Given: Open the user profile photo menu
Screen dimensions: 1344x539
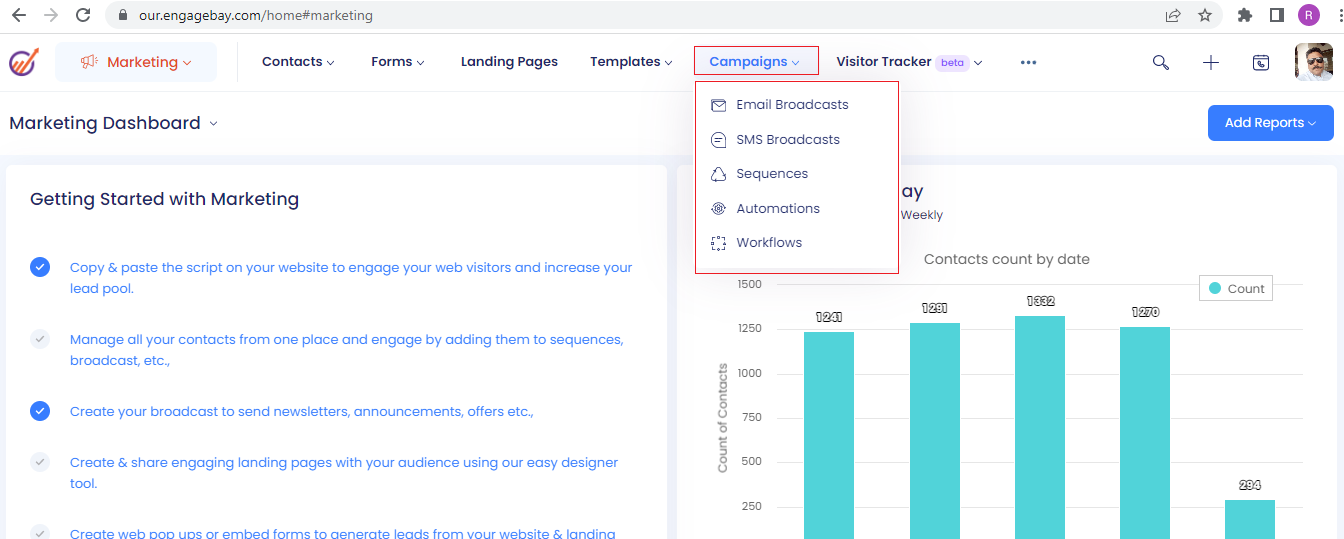Looking at the screenshot, I should (1314, 62).
